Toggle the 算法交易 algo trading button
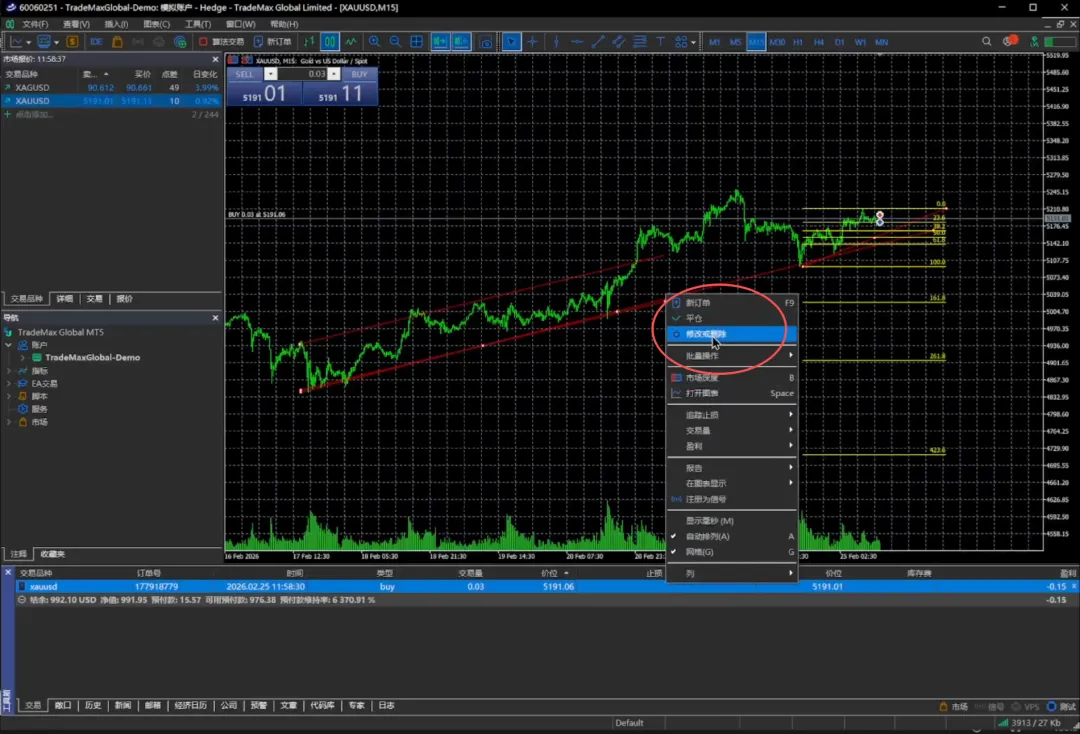The width and height of the screenshot is (1080, 734). pos(221,42)
